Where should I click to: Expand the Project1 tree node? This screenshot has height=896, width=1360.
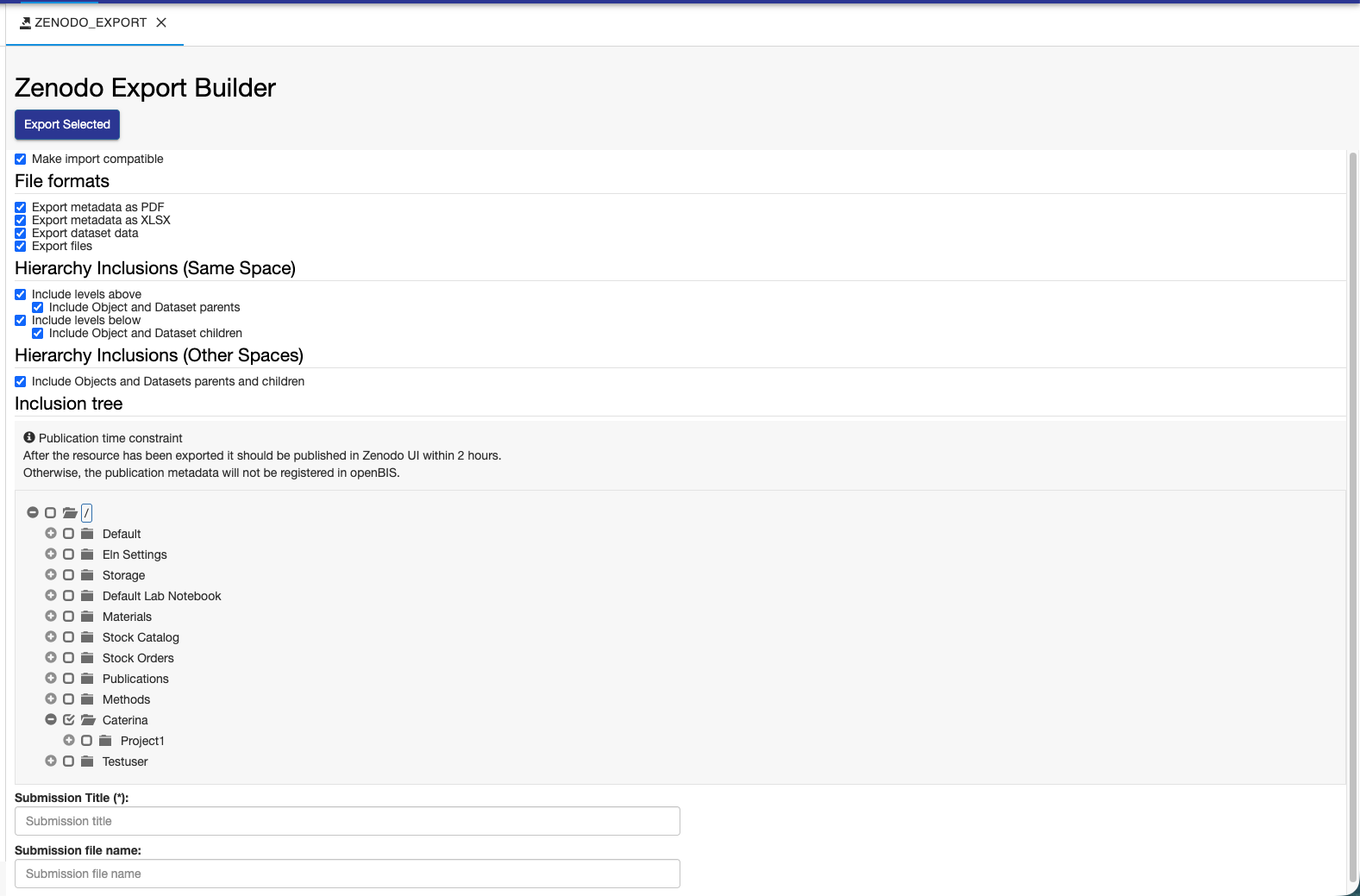click(x=69, y=740)
